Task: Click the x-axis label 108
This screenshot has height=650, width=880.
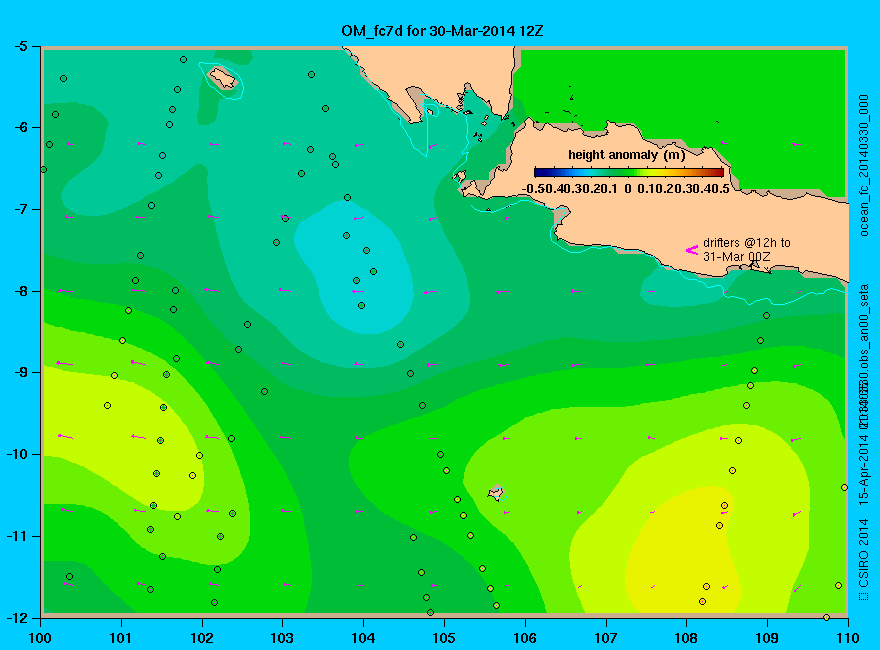Action: tap(686, 638)
